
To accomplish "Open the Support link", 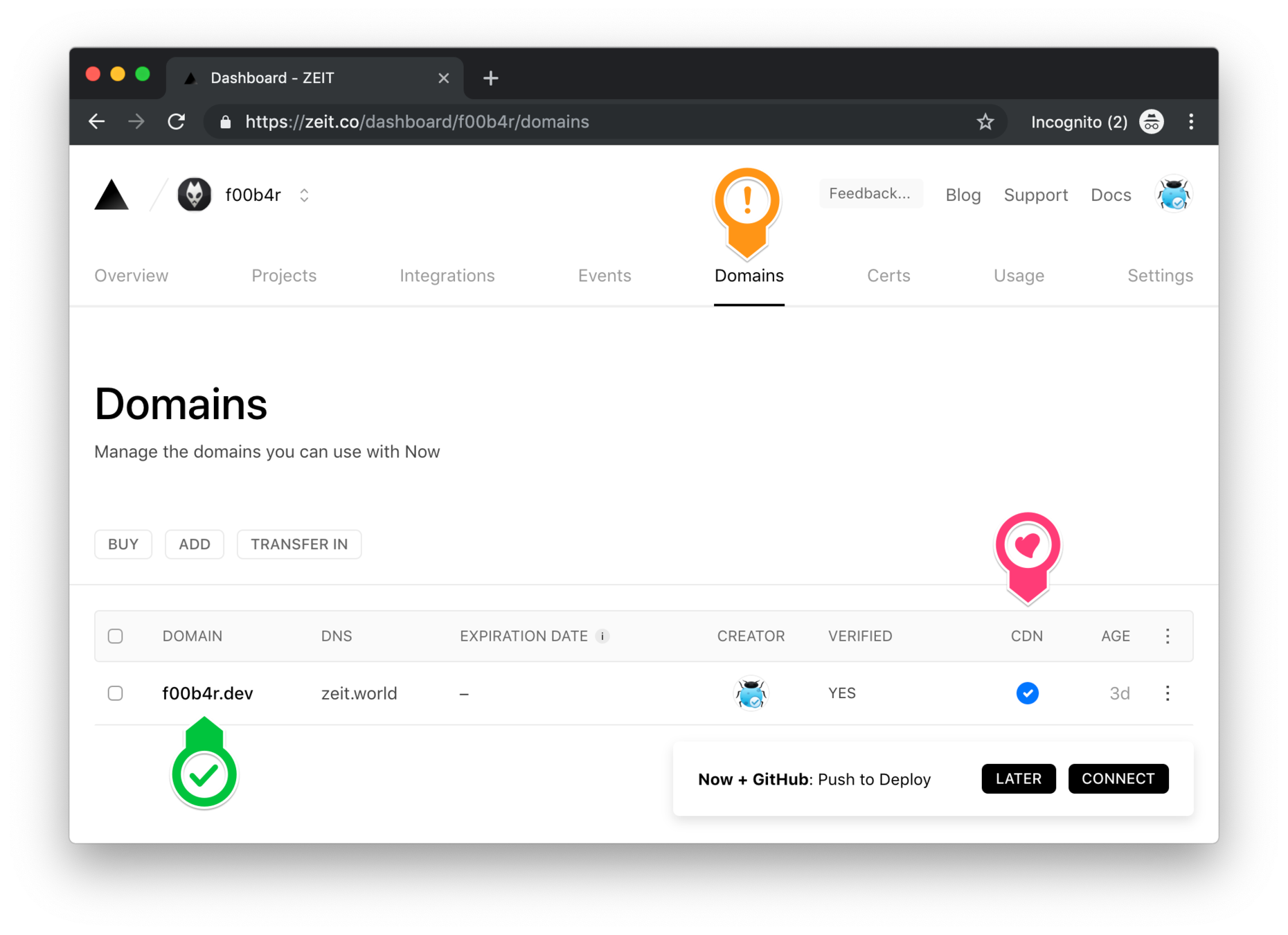I will point(1036,195).
